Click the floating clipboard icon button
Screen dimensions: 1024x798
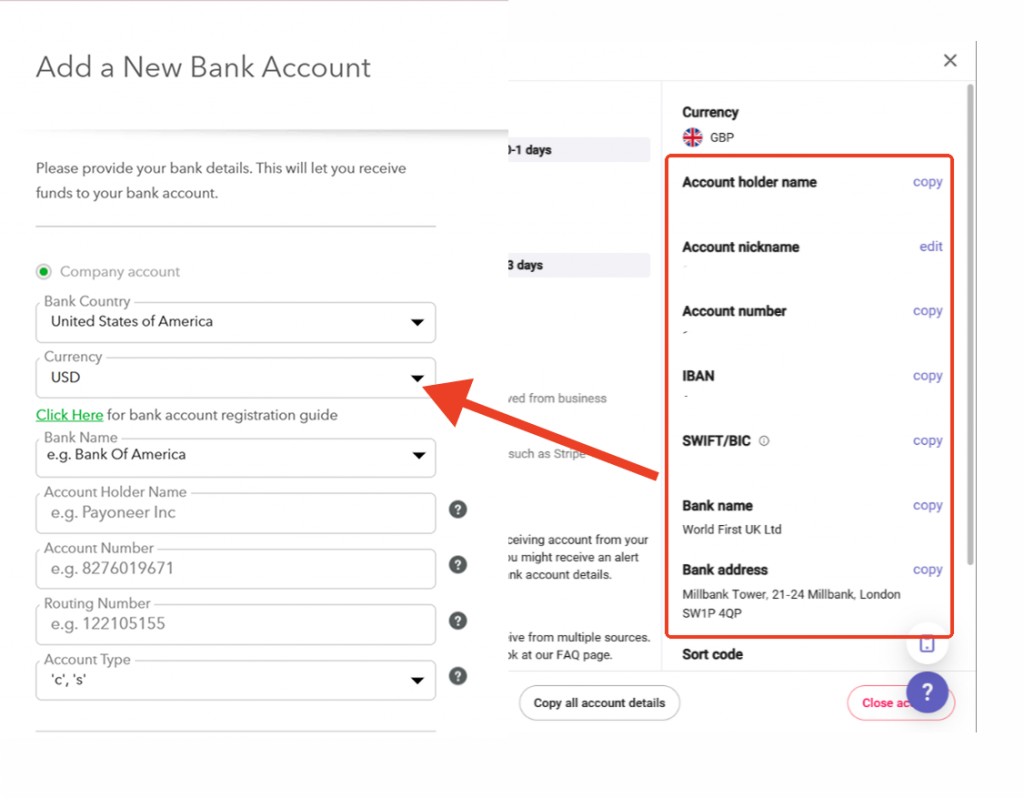[x=927, y=644]
